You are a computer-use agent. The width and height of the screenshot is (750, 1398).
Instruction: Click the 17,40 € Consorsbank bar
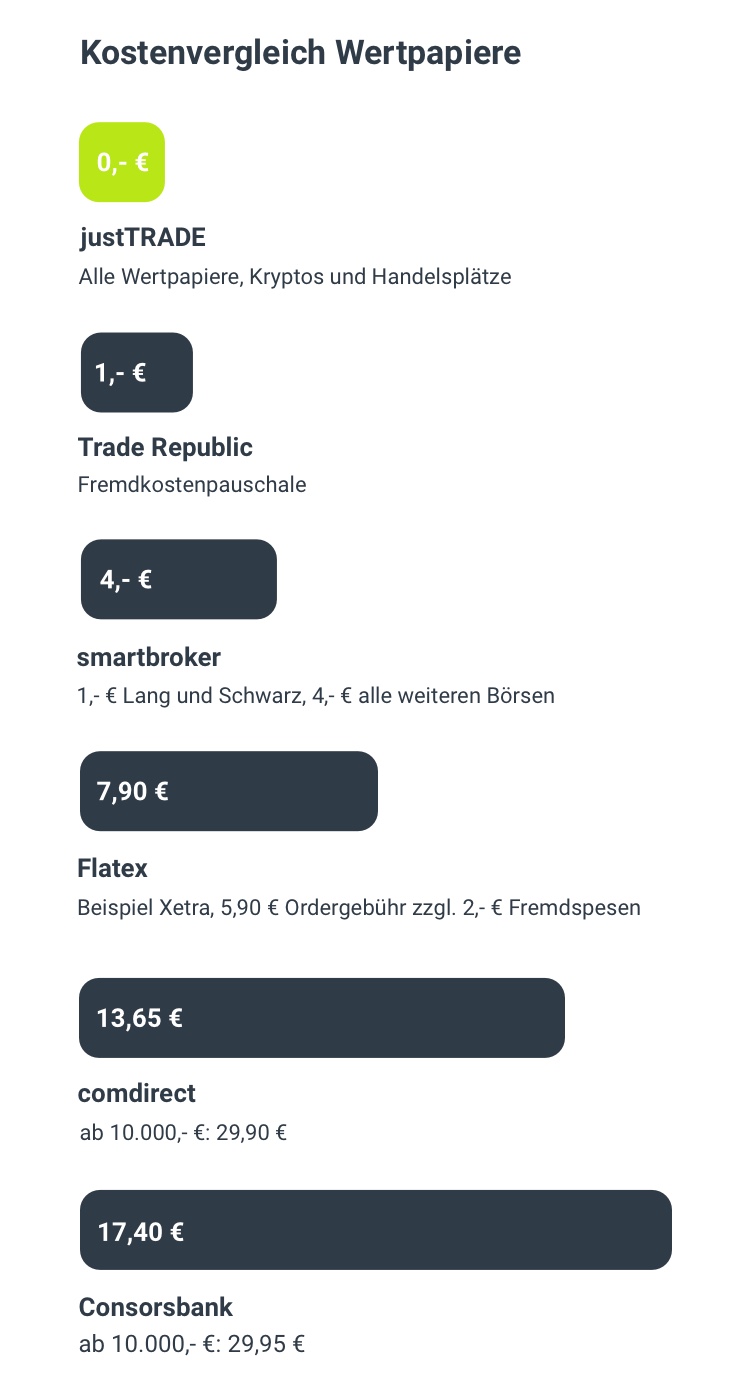pos(376,1230)
